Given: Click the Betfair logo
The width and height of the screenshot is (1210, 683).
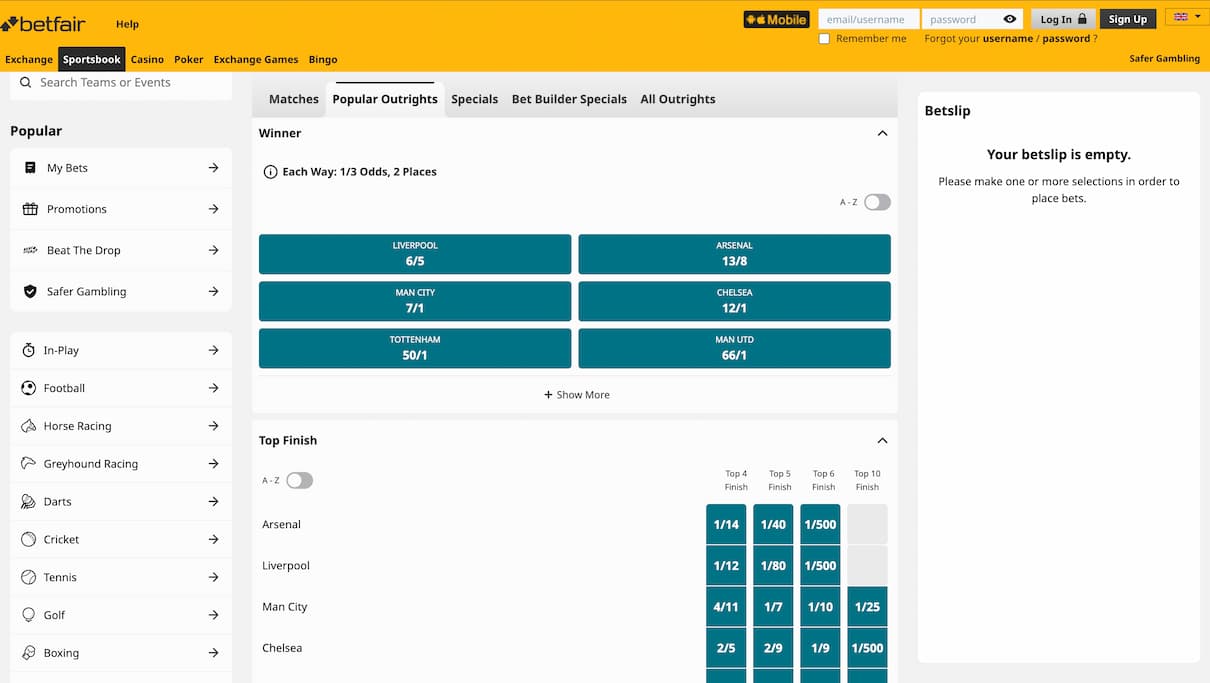Looking at the screenshot, I should (43, 23).
